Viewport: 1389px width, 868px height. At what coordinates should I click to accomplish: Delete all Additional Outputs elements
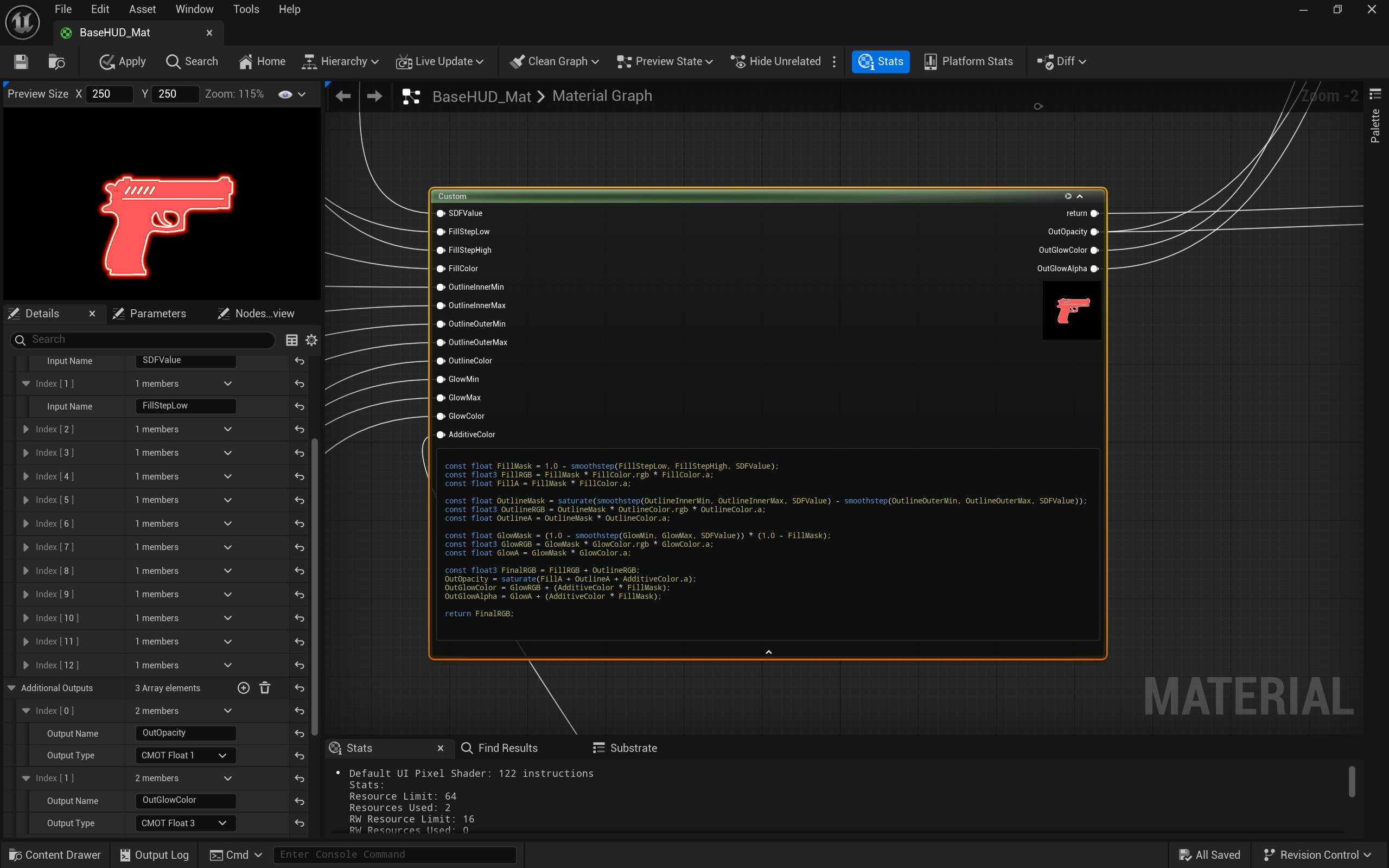(x=265, y=688)
